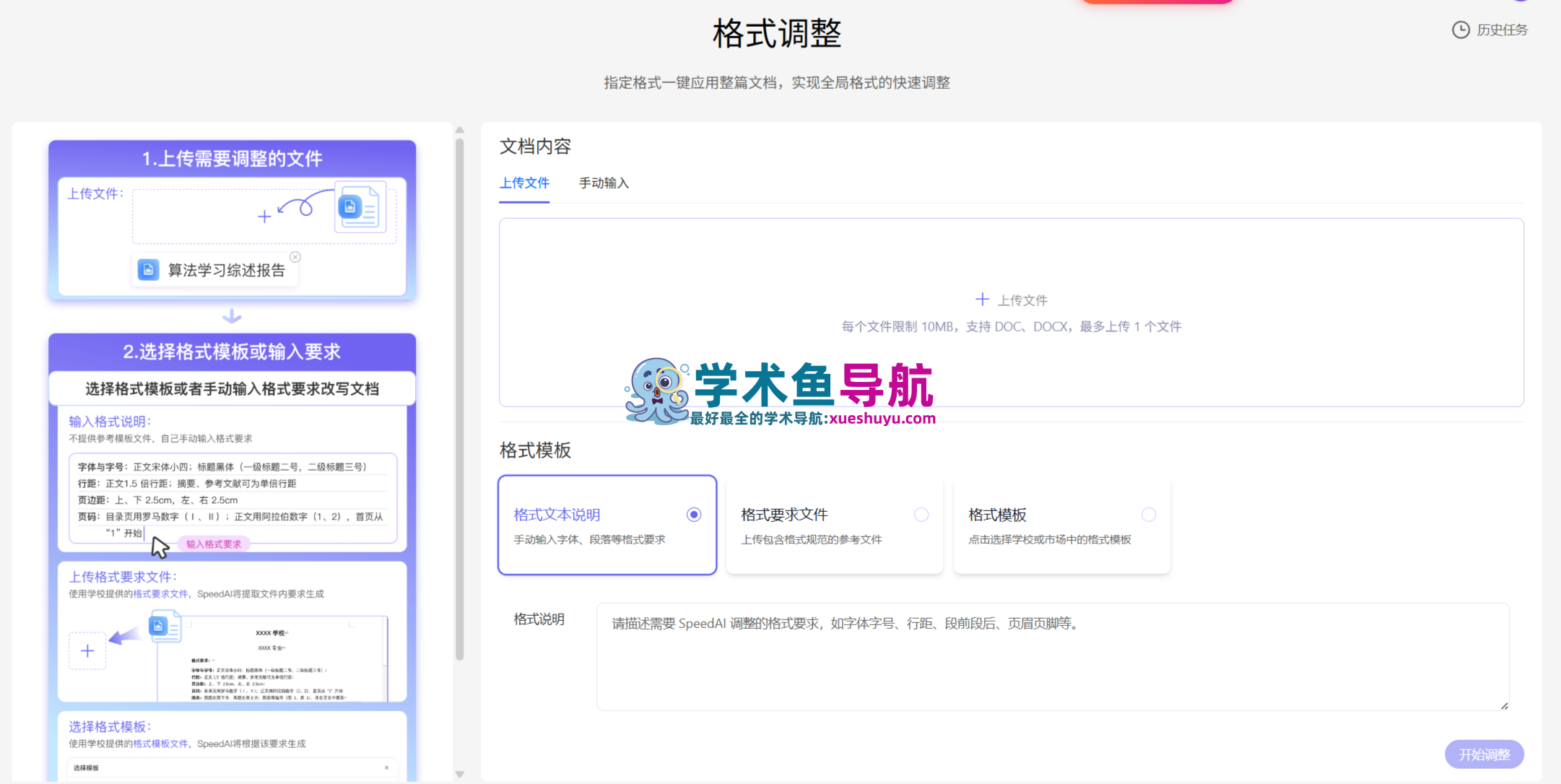
Task: Click the plus icon under 上传格式要求文件
Action: pos(87,650)
